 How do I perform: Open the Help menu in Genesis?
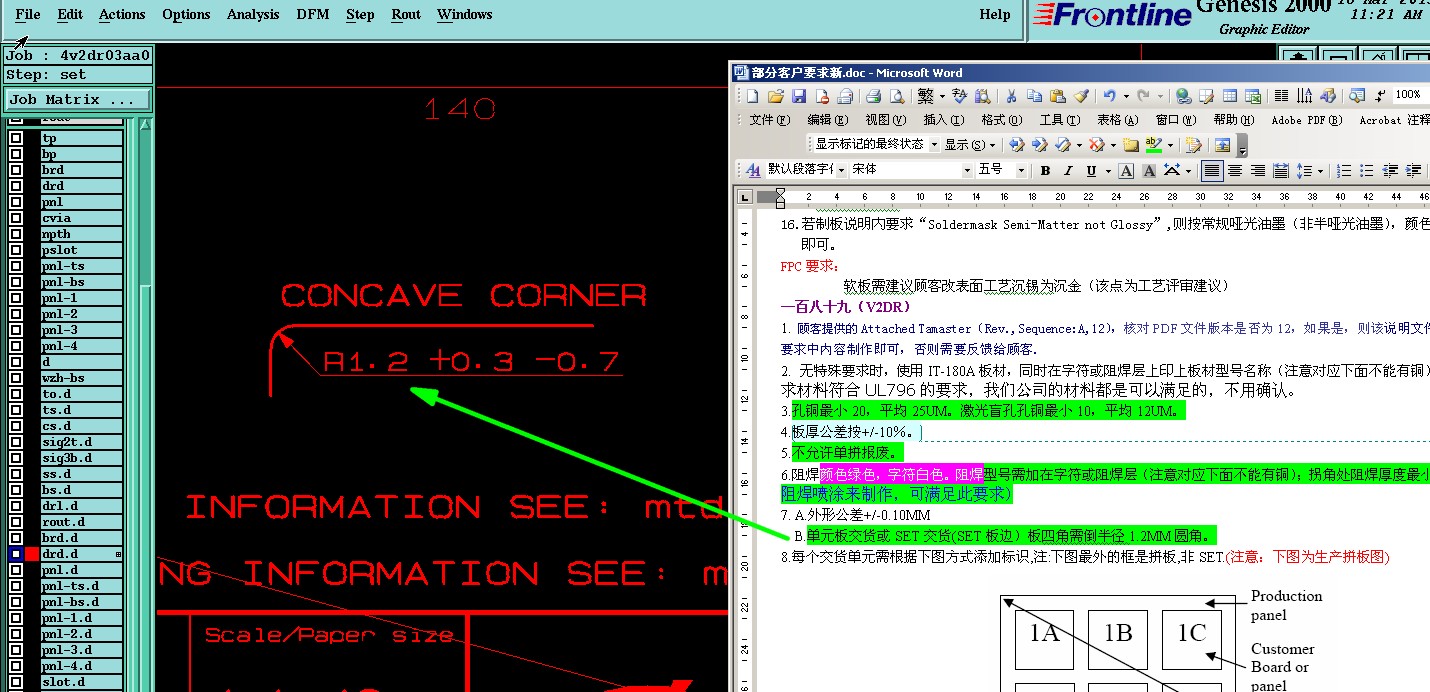tap(995, 14)
